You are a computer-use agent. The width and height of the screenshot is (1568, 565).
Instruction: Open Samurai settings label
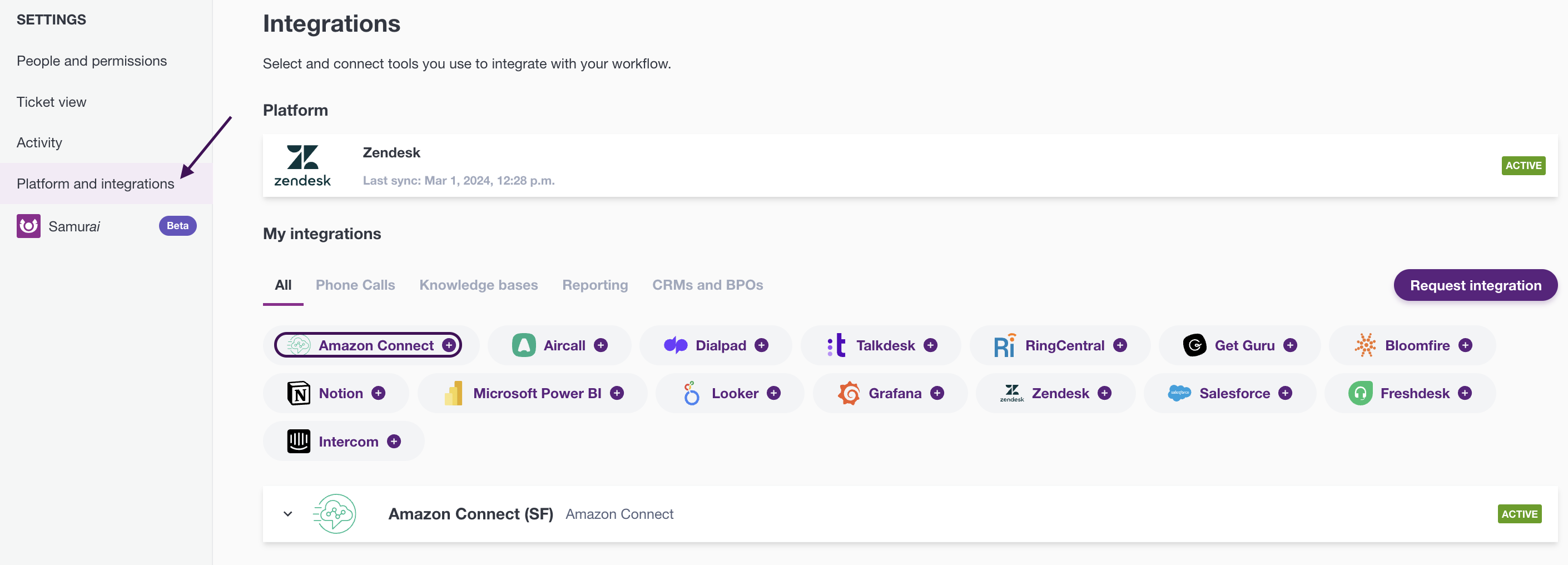(x=75, y=226)
